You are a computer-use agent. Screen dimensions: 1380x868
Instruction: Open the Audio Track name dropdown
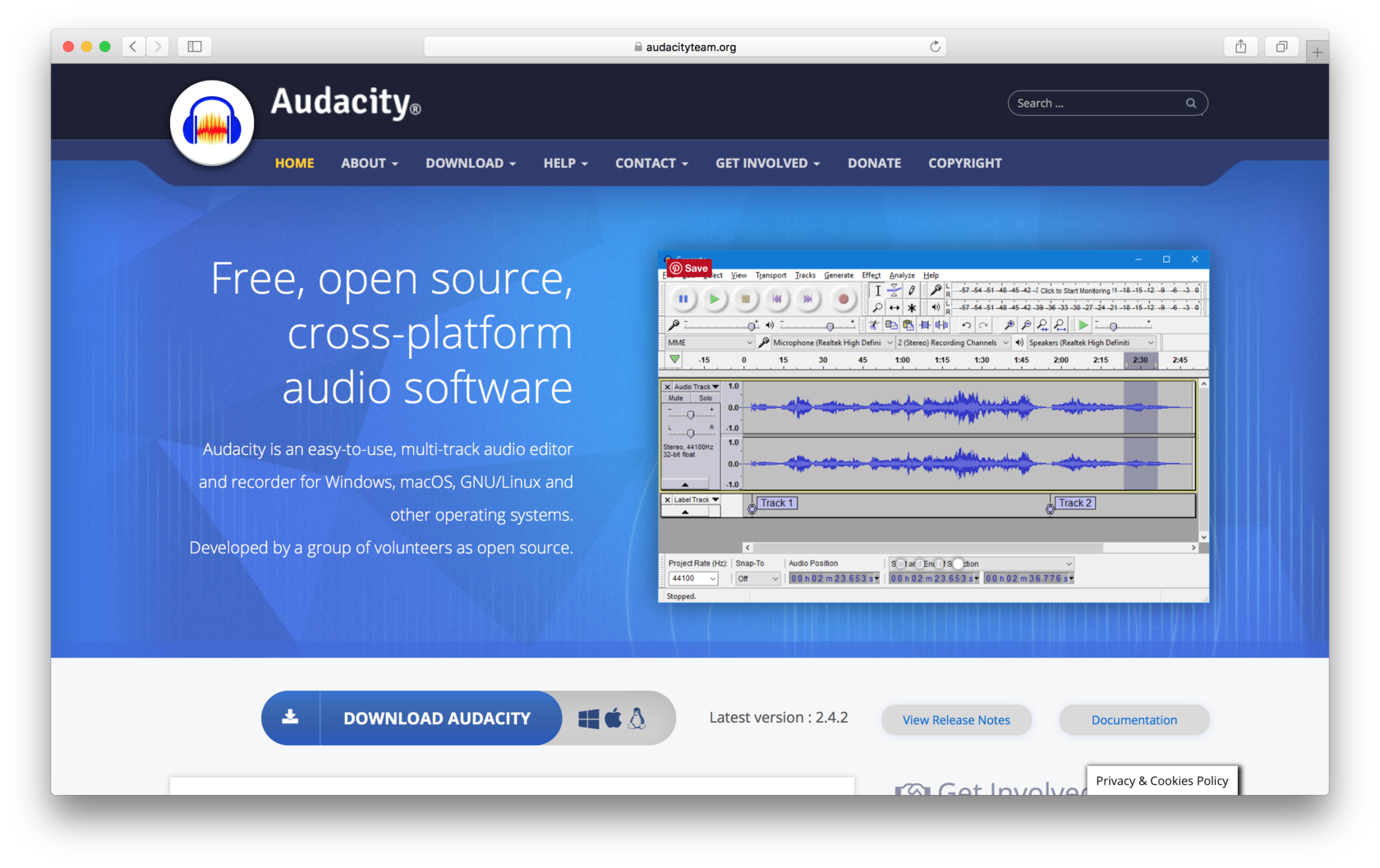(x=697, y=387)
